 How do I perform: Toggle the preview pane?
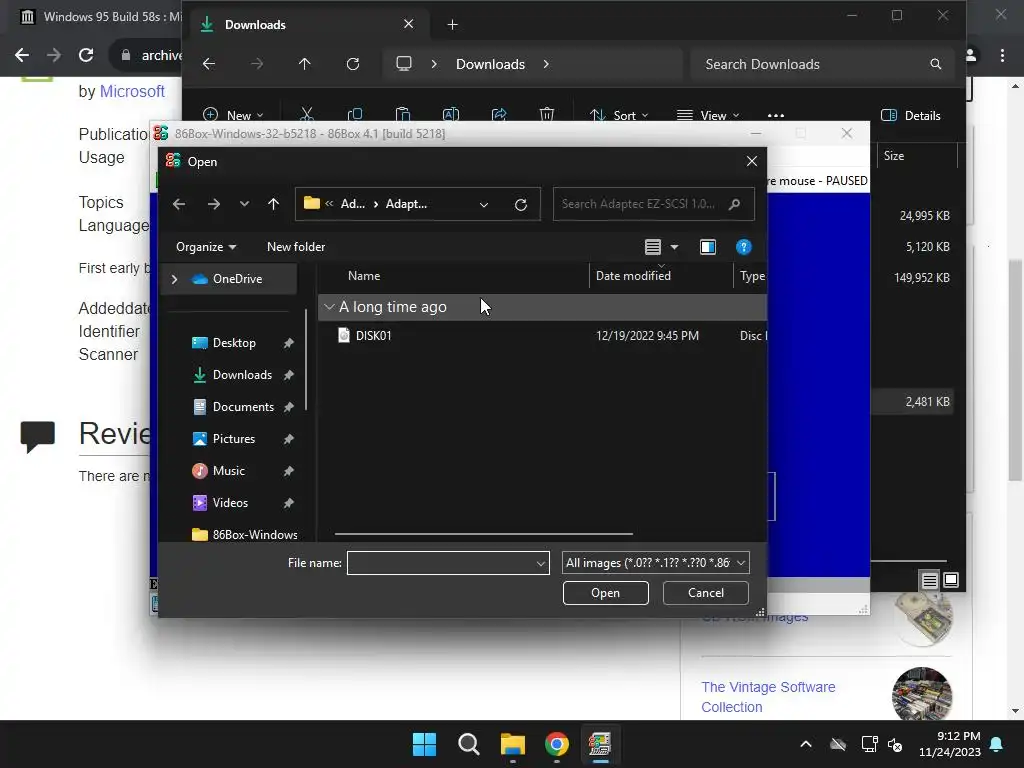click(x=708, y=247)
